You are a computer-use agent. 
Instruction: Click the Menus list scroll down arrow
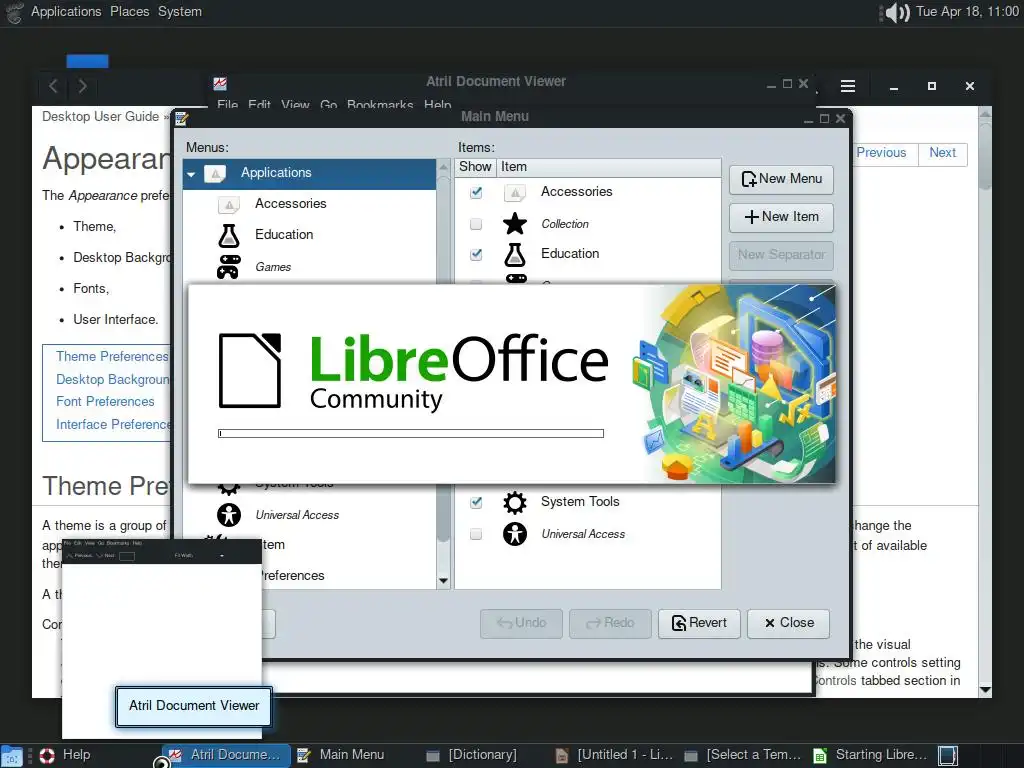click(x=443, y=581)
